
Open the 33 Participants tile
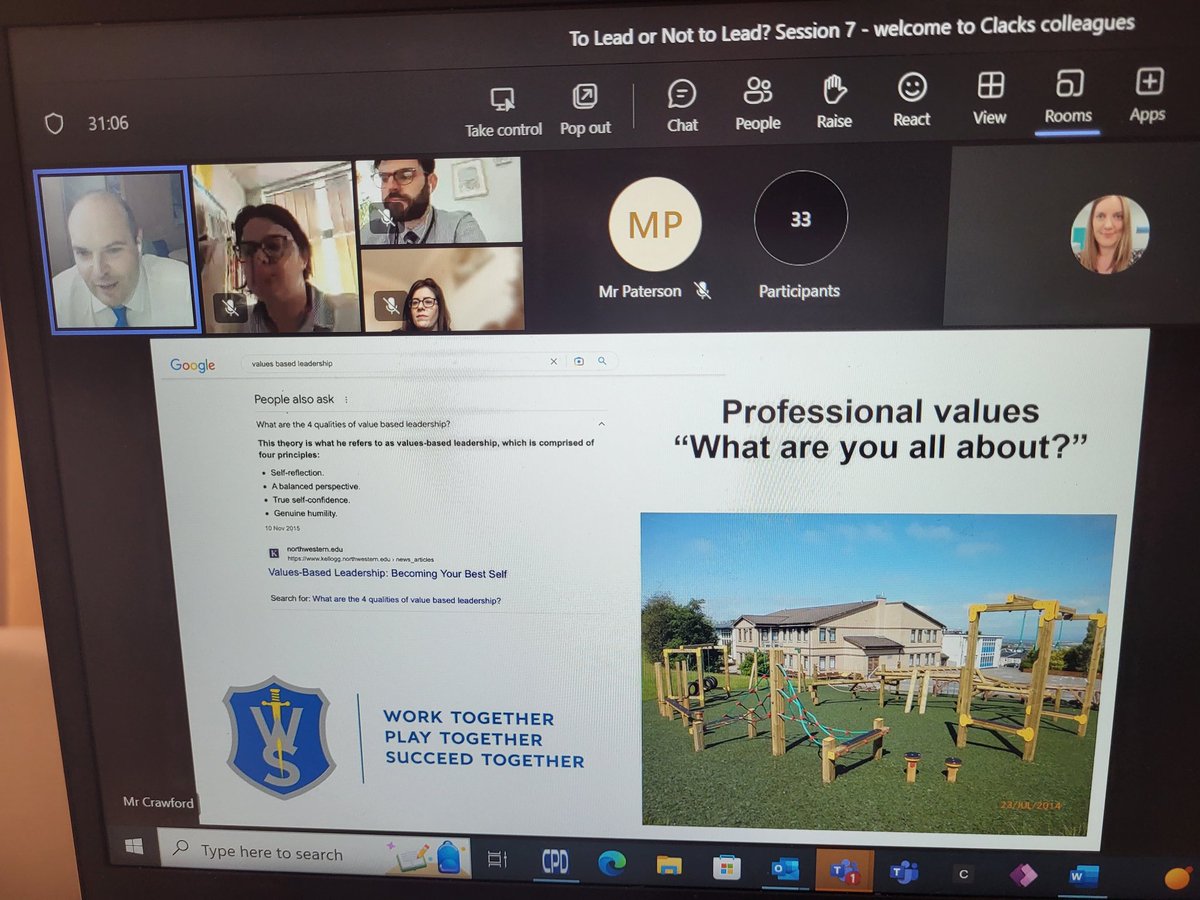800,219
